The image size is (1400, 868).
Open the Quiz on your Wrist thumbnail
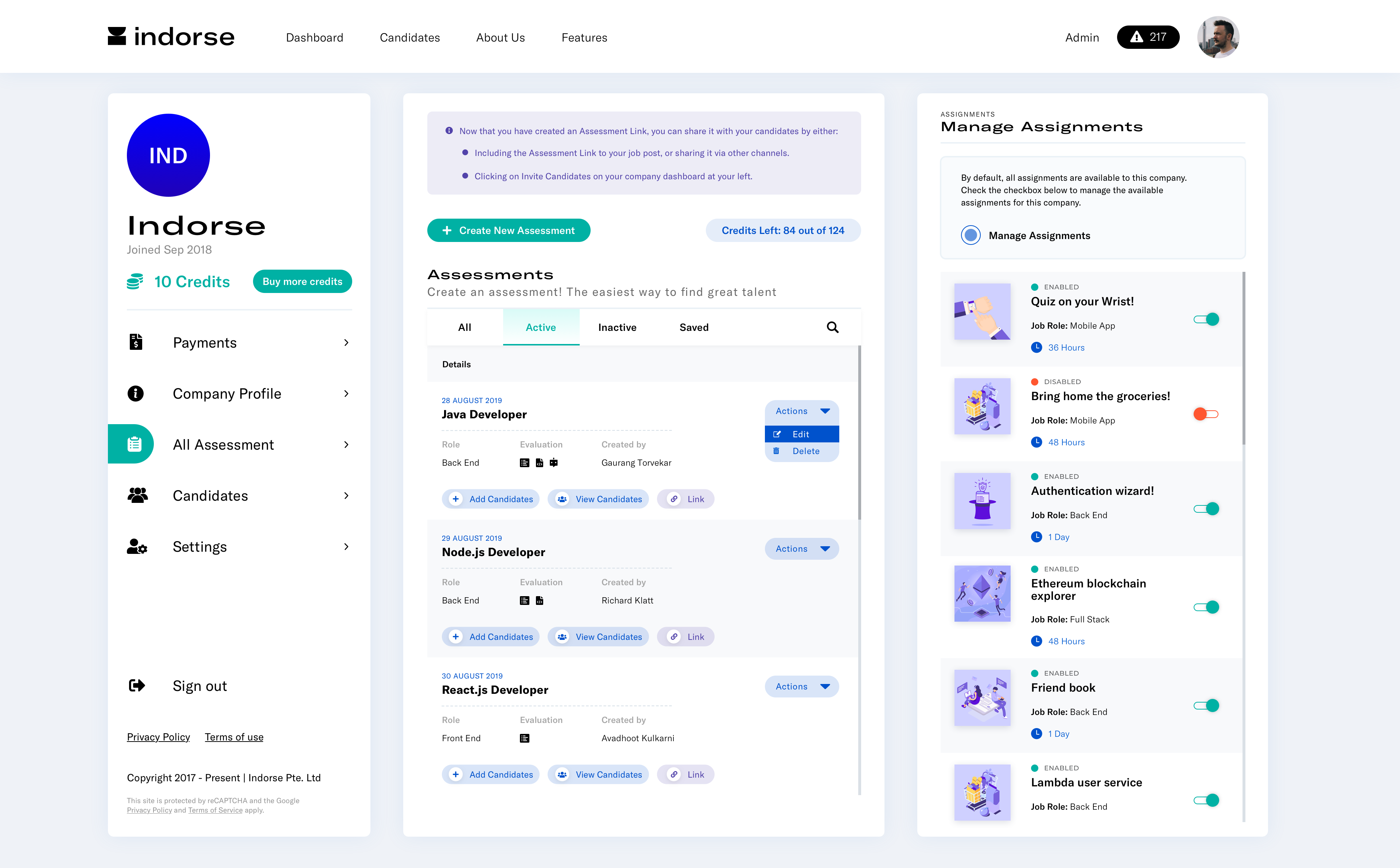(x=982, y=311)
